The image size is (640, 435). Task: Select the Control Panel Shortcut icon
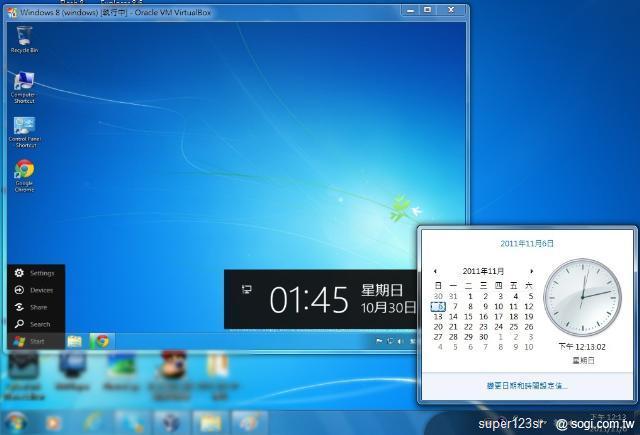24,132
